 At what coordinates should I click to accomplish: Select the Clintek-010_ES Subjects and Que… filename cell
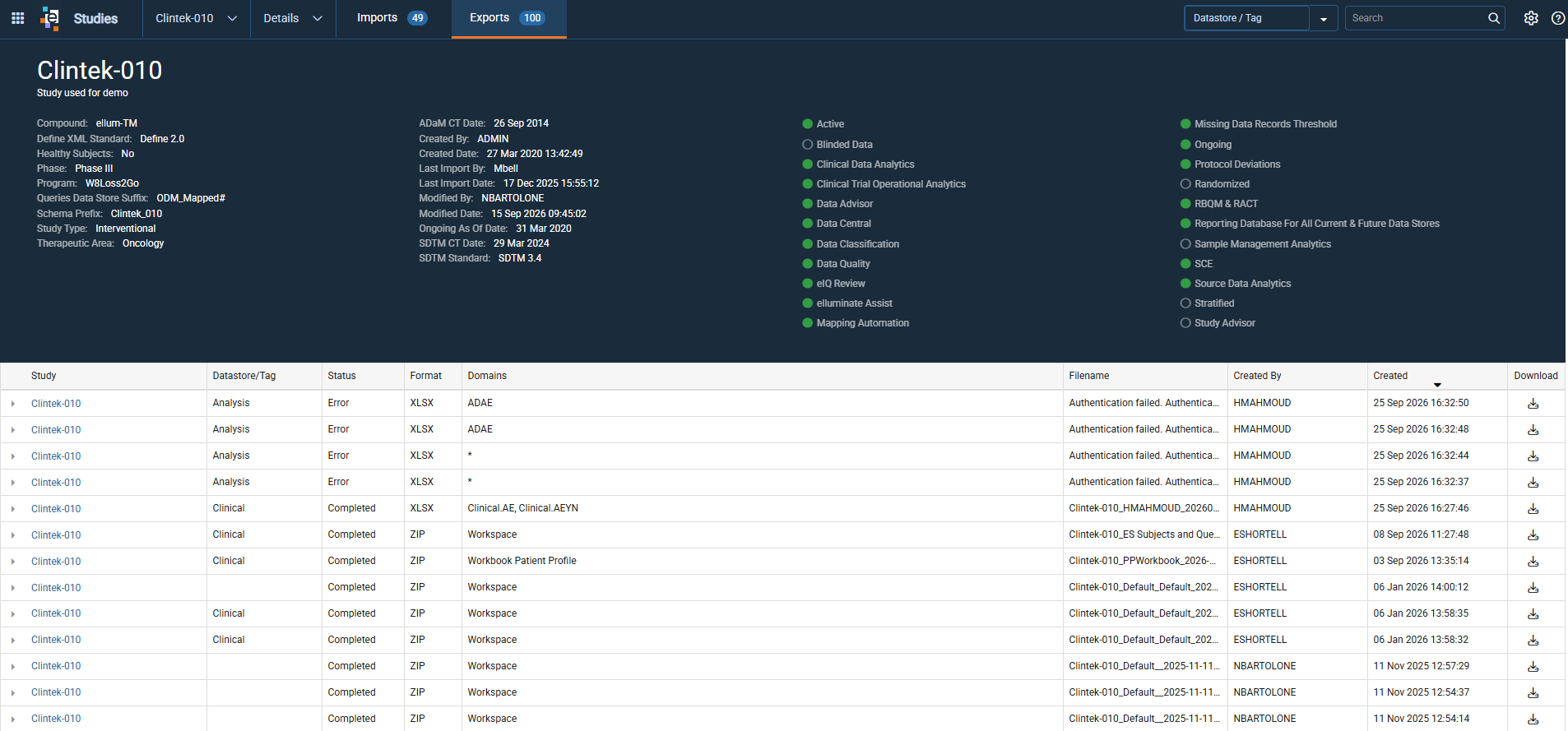(1144, 534)
